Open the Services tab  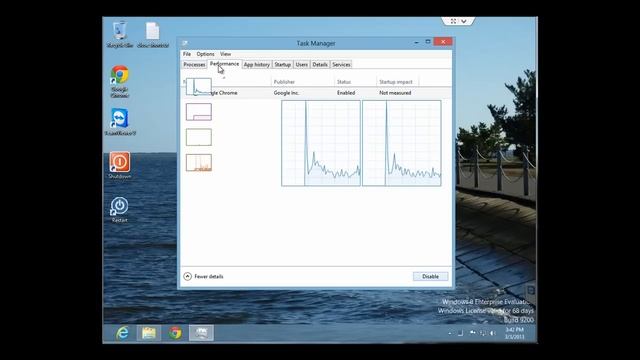pyautogui.click(x=341, y=64)
